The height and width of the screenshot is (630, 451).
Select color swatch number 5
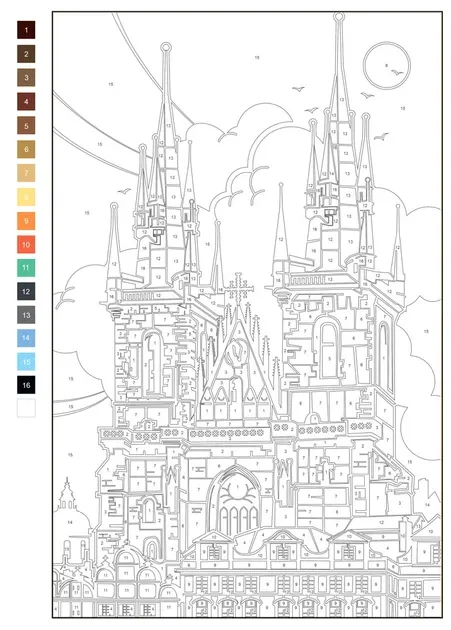[26, 125]
